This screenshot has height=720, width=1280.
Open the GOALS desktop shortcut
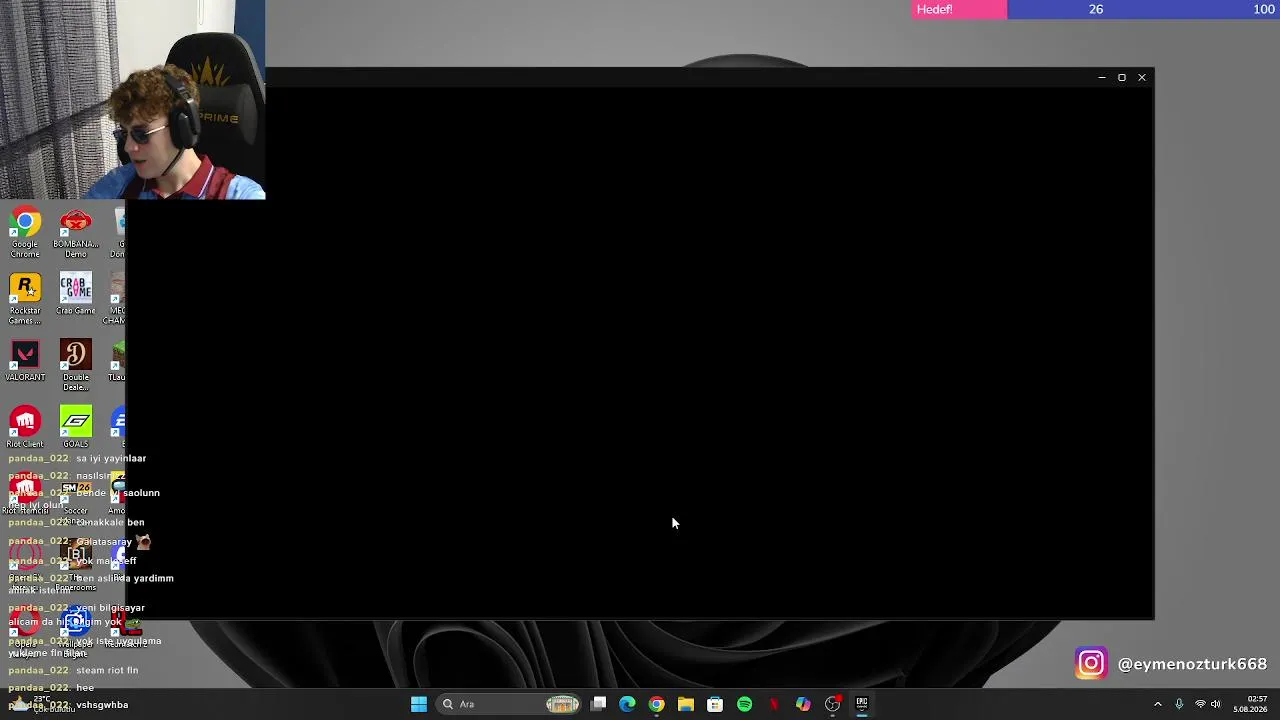(x=76, y=427)
